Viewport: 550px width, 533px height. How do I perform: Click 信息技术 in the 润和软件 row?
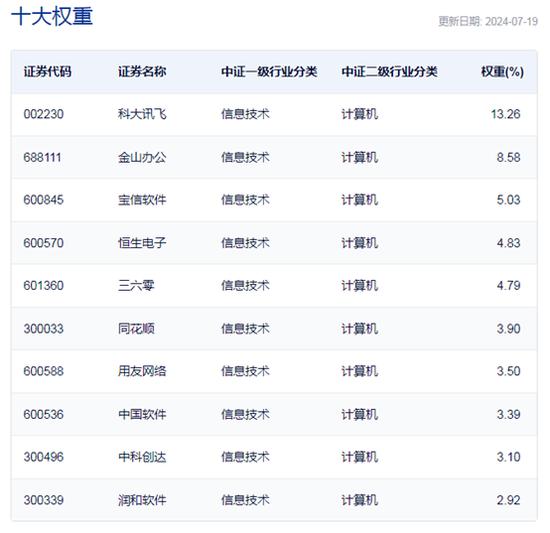click(245, 500)
